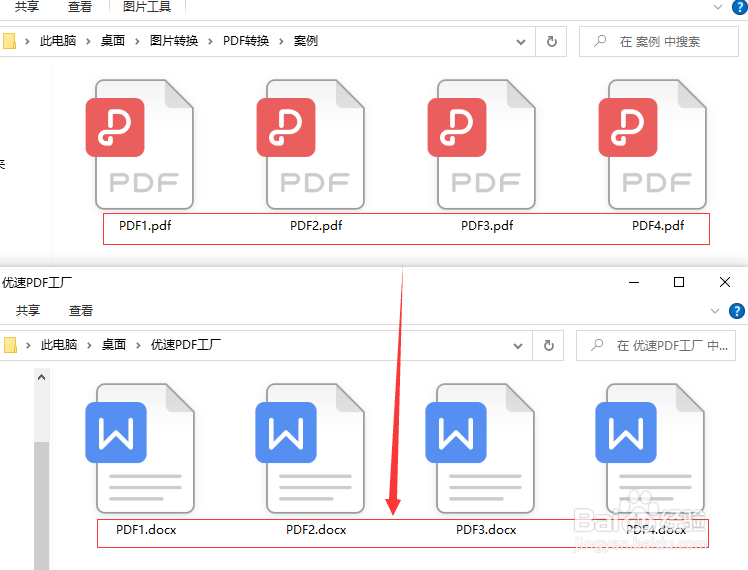Screen dimensions: 748x570
Task: Select the PDF1.docx Word file icon
Action: (140, 448)
